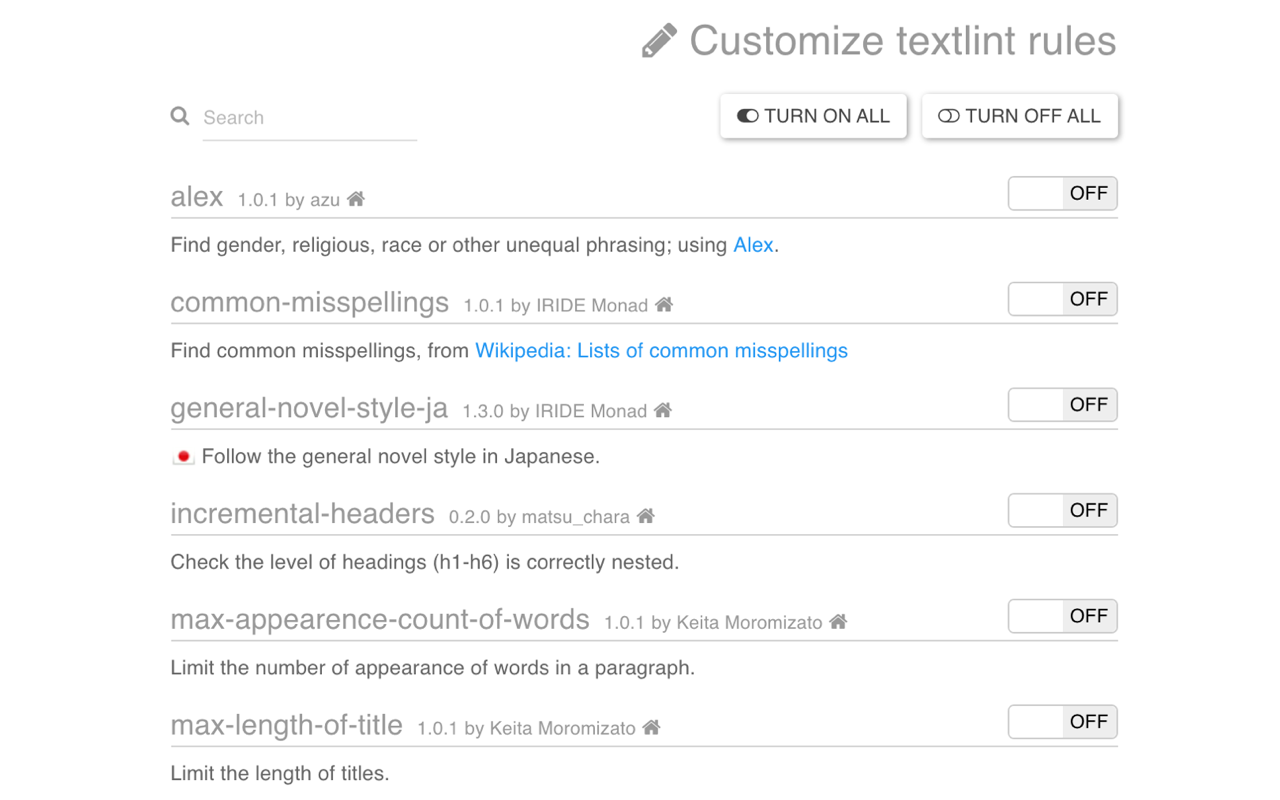Click the TURN ON ALL button
Image resolution: width=1280 pixels, height=800 pixels.
pyautogui.click(x=813, y=116)
